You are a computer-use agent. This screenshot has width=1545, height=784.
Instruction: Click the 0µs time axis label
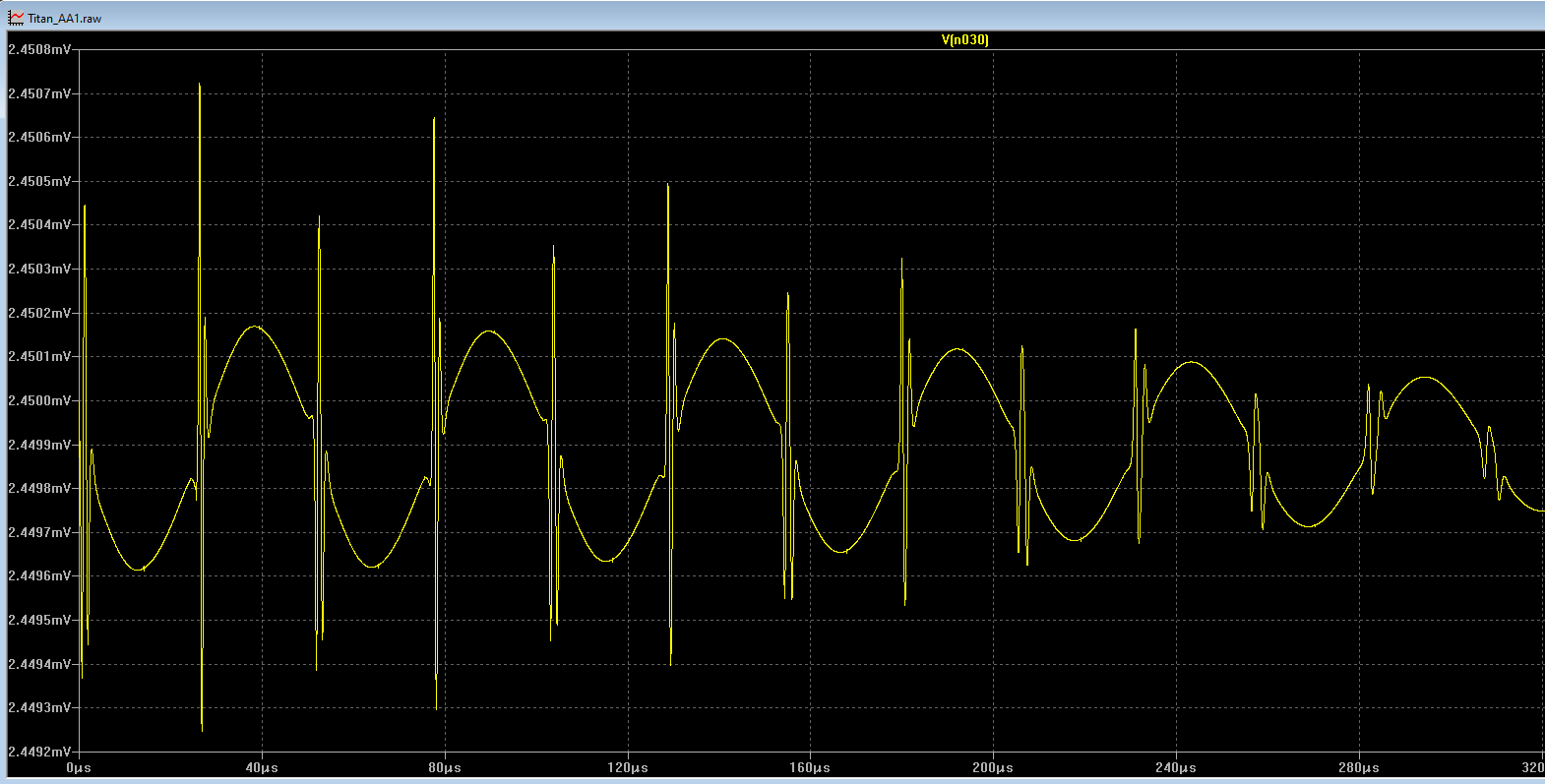[x=79, y=767]
